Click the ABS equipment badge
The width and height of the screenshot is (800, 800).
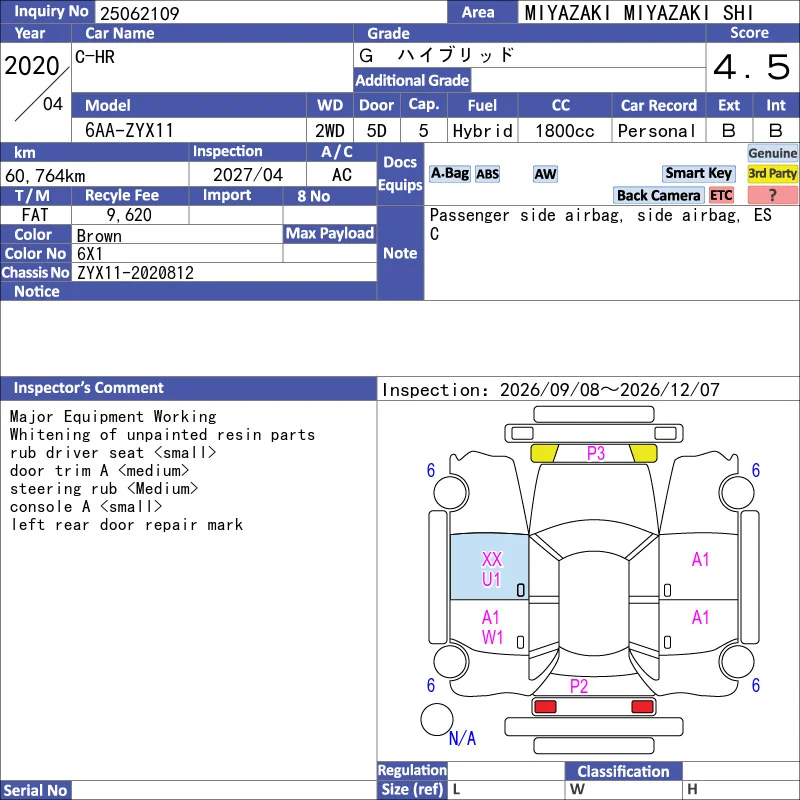click(487, 174)
